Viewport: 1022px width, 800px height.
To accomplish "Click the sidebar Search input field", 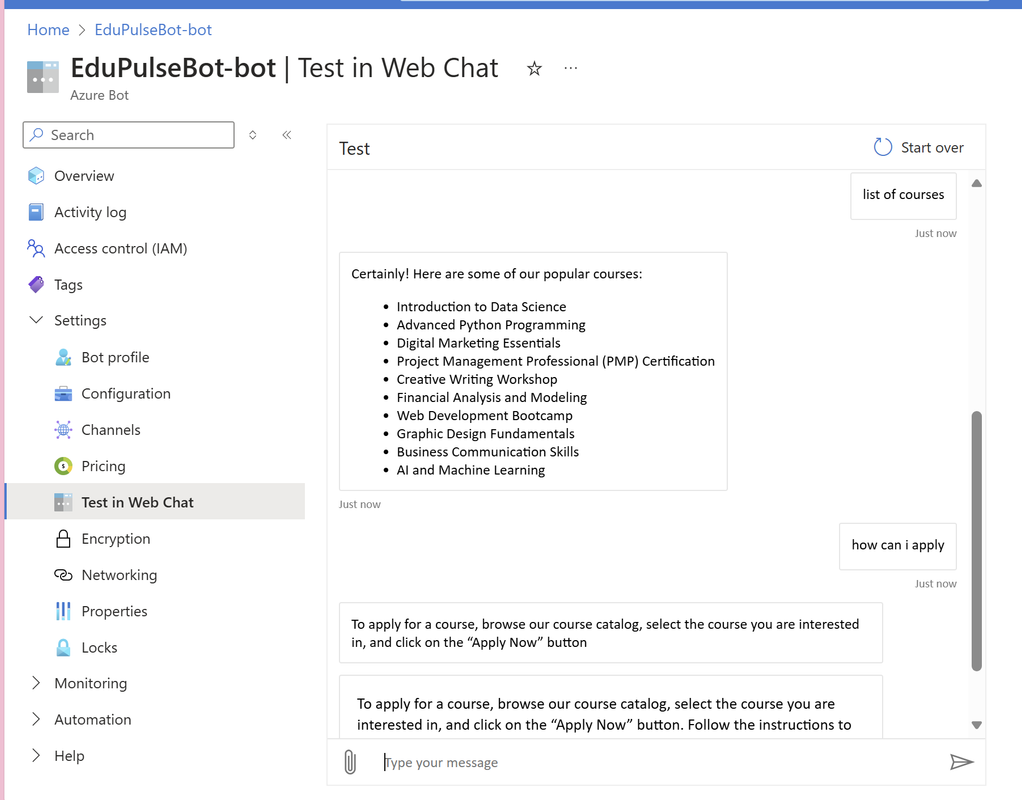I will pyautogui.click(x=128, y=135).
